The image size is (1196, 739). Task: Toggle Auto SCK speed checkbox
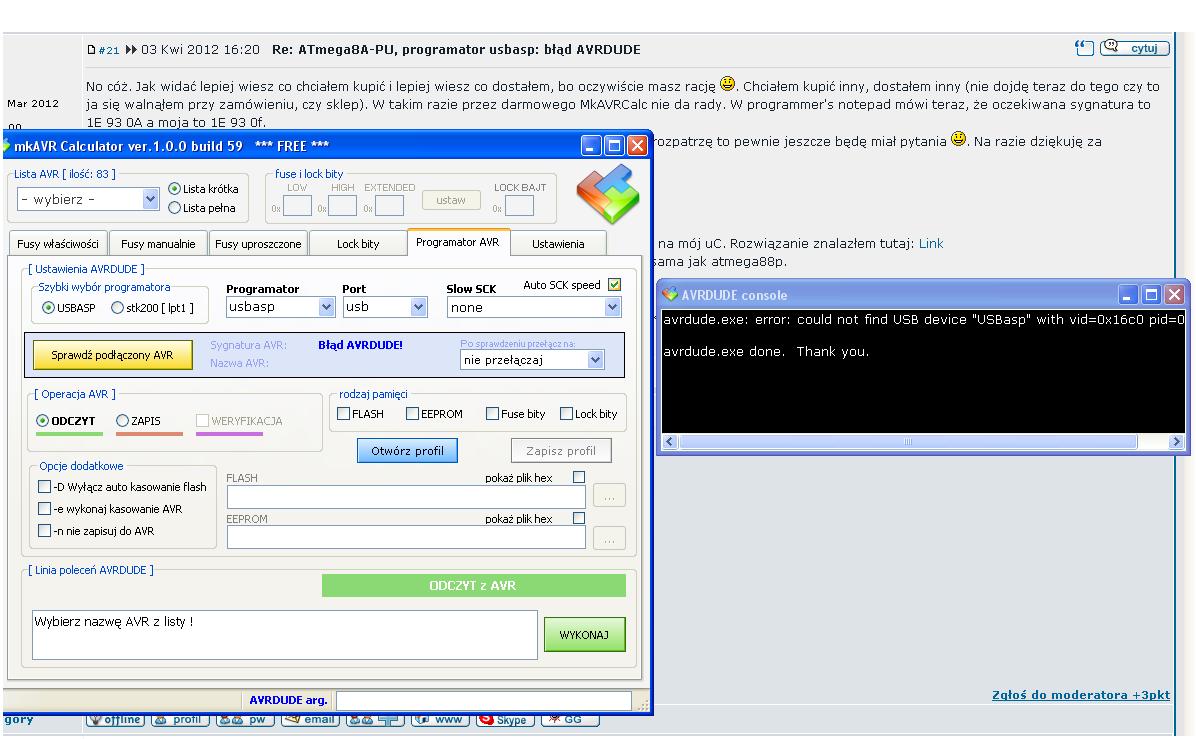(614, 284)
